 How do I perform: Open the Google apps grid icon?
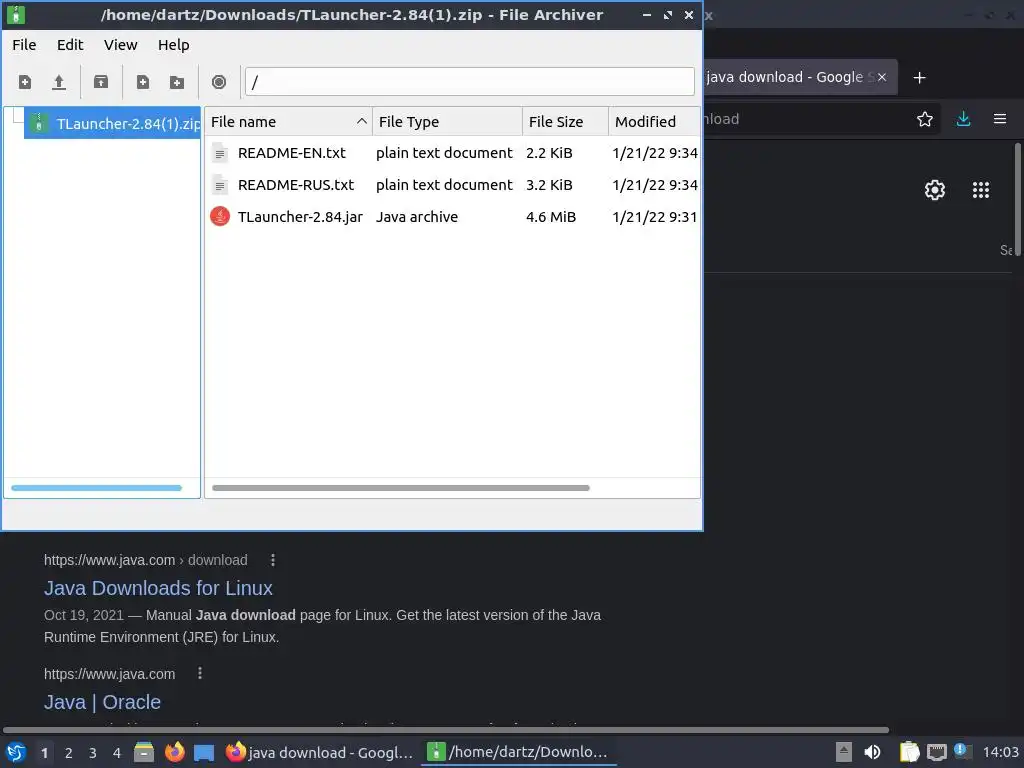981,190
